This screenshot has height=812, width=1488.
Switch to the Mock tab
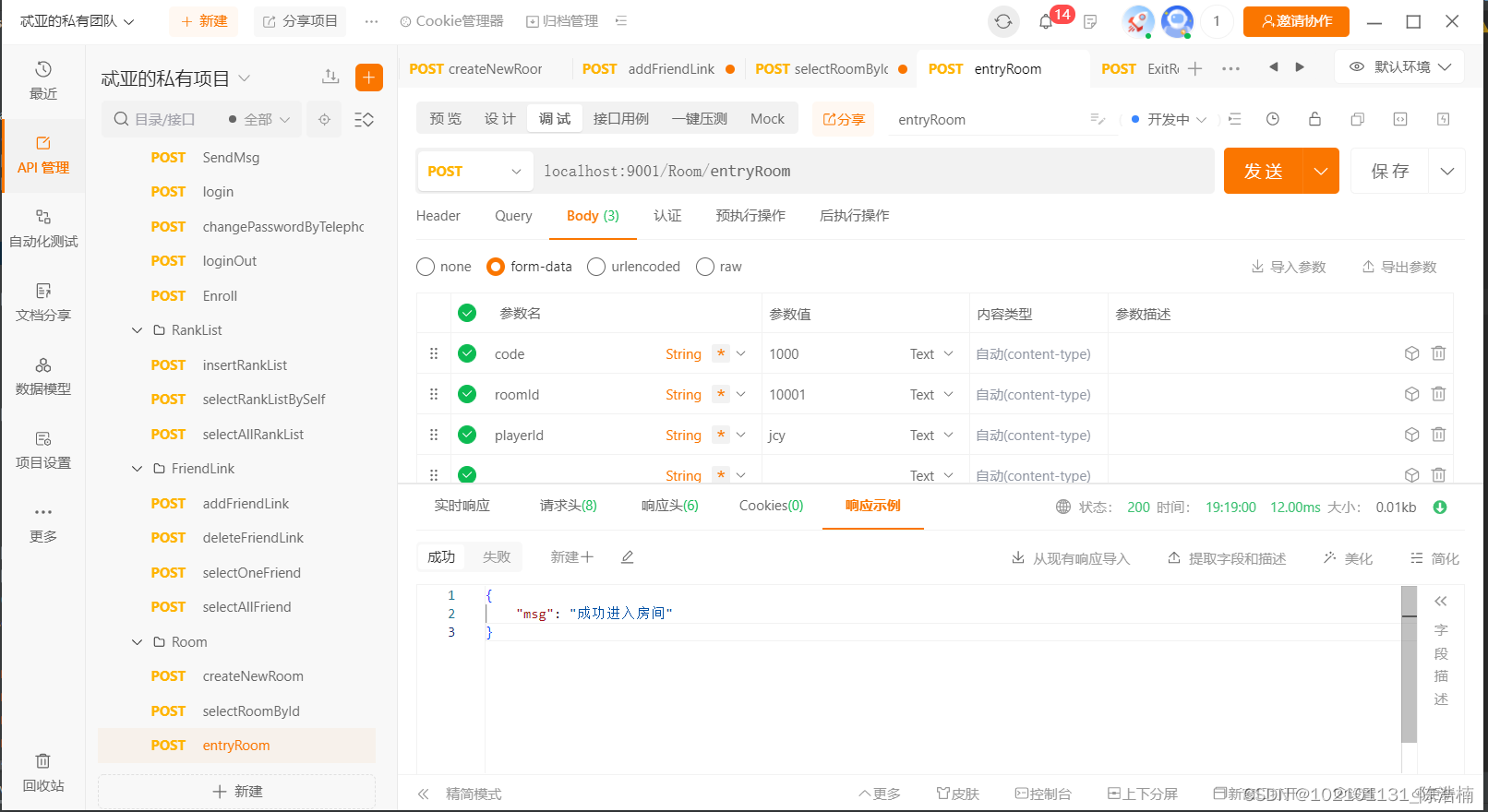point(767,118)
